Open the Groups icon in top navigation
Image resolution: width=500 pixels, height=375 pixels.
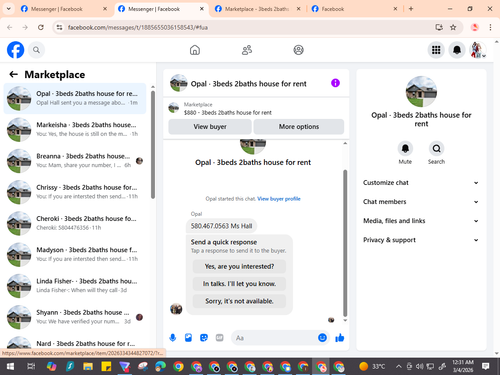(x=298, y=50)
